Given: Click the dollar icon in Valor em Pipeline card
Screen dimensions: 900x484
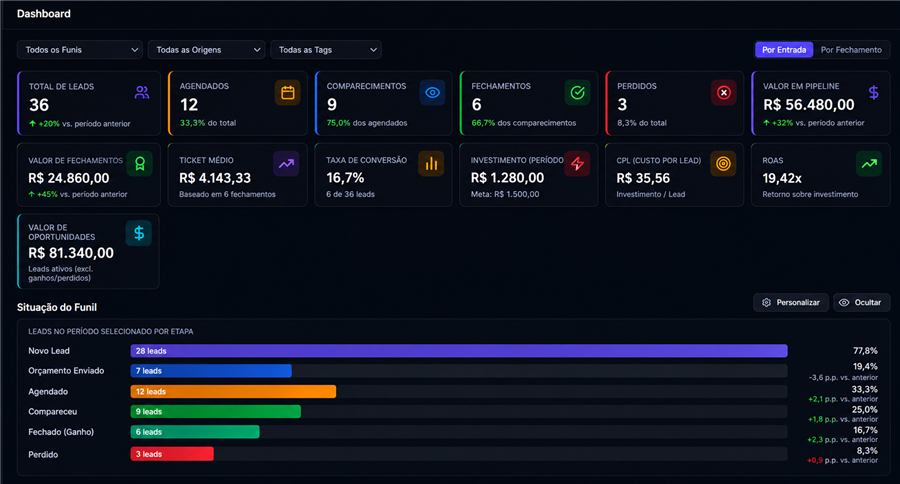Looking at the screenshot, I should [873, 92].
